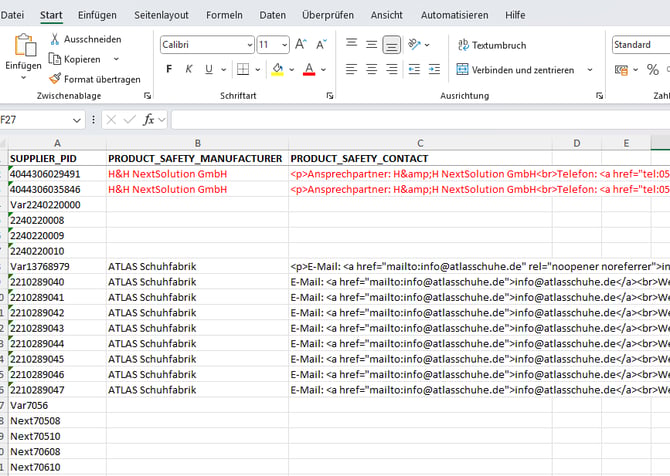Expand the Standard number format dropdown
Screen dimensions: 670x476
tap(640, 45)
